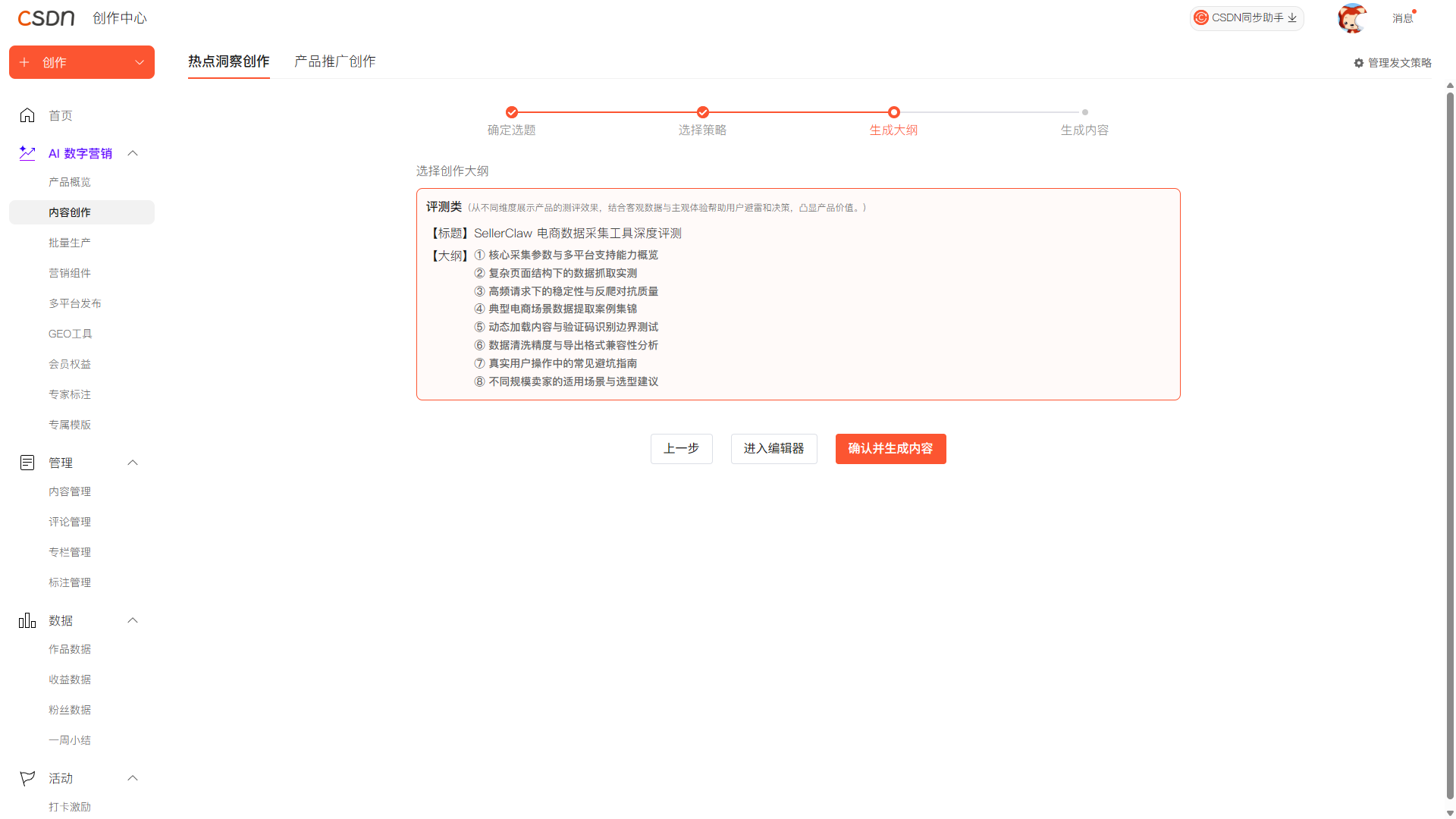Collapse the AI 数字营销 section

[133, 153]
